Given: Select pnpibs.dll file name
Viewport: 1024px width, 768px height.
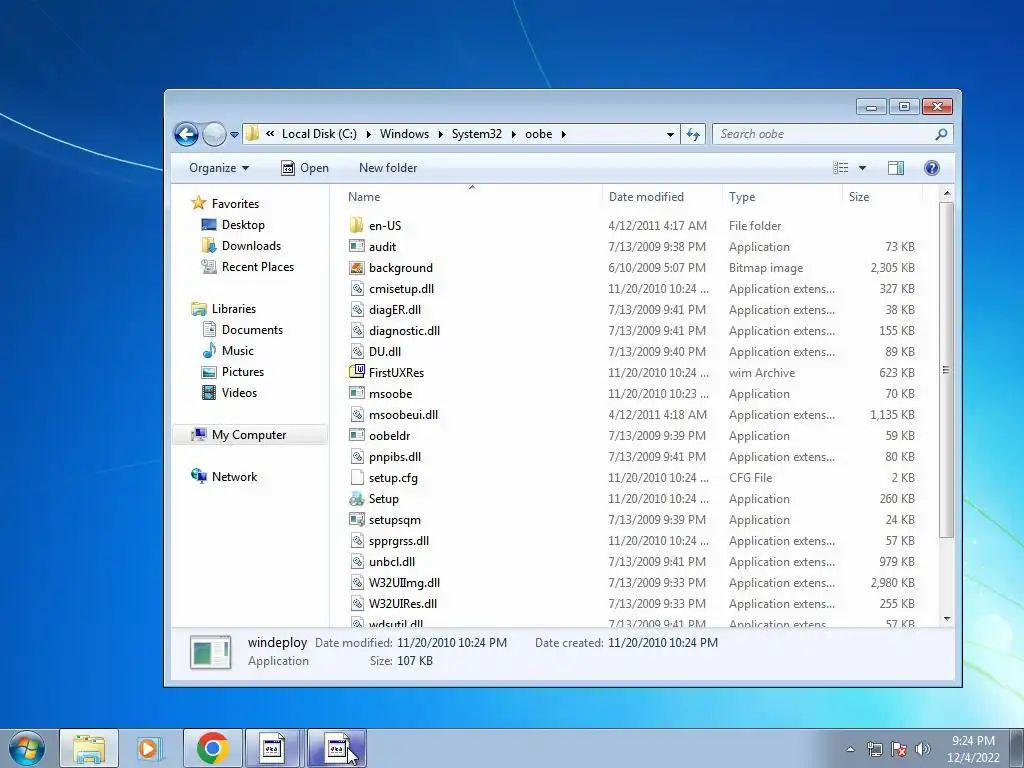Looking at the screenshot, I should pyautogui.click(x=394, y=456).
